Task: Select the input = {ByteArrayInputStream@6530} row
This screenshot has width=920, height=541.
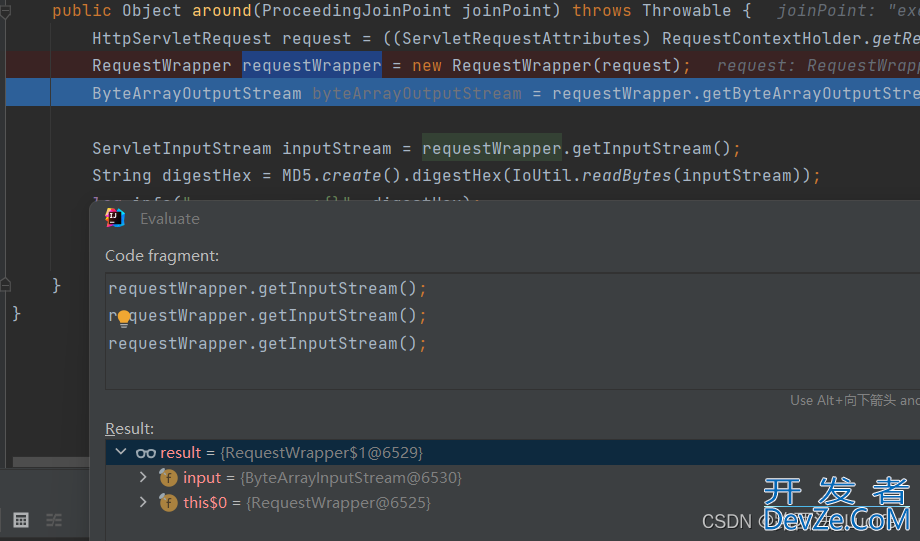Action: (x=513, y=478)
